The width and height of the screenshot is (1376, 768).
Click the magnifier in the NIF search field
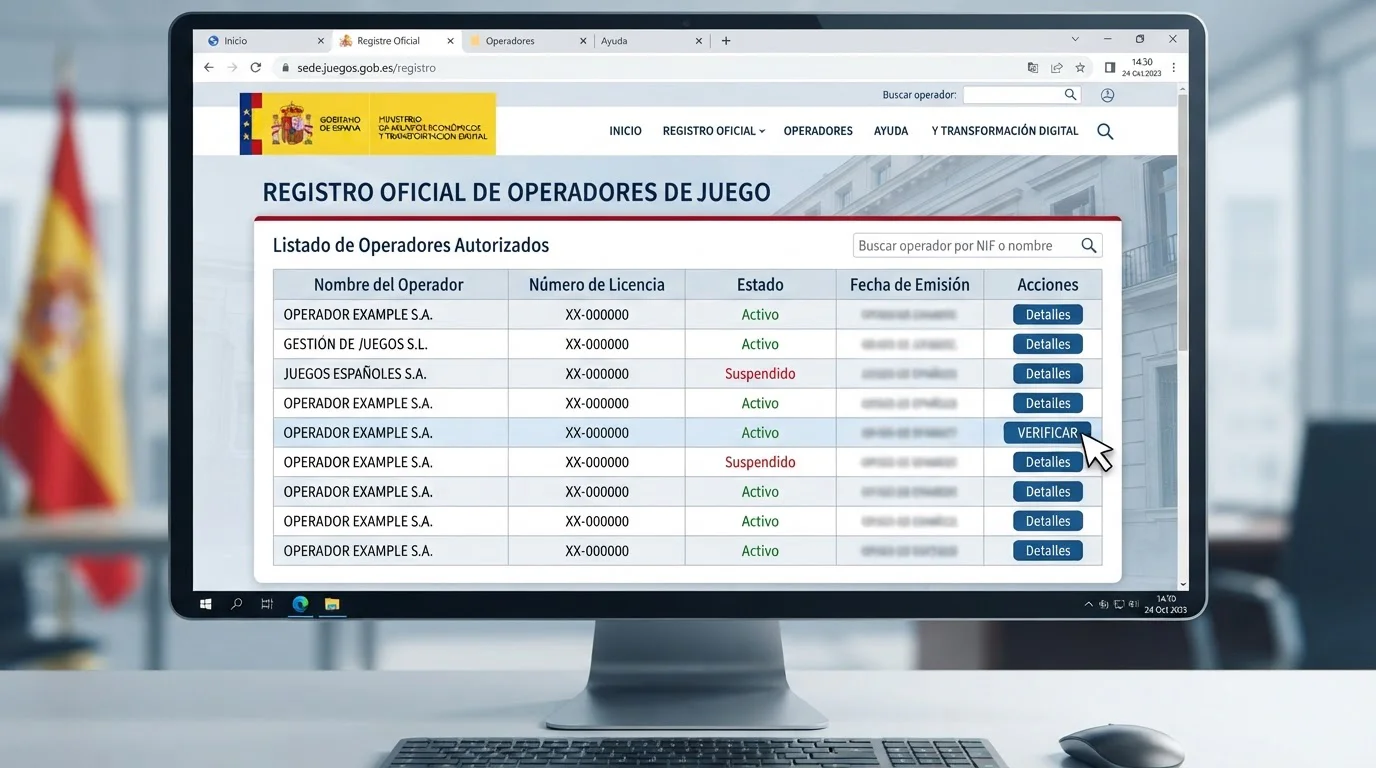(1089, 245)
